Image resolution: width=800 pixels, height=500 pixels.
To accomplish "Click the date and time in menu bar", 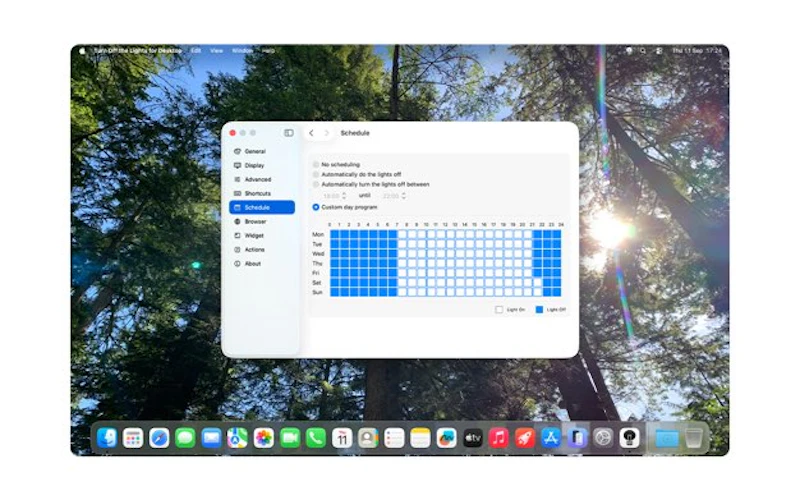I will (697, 51).
